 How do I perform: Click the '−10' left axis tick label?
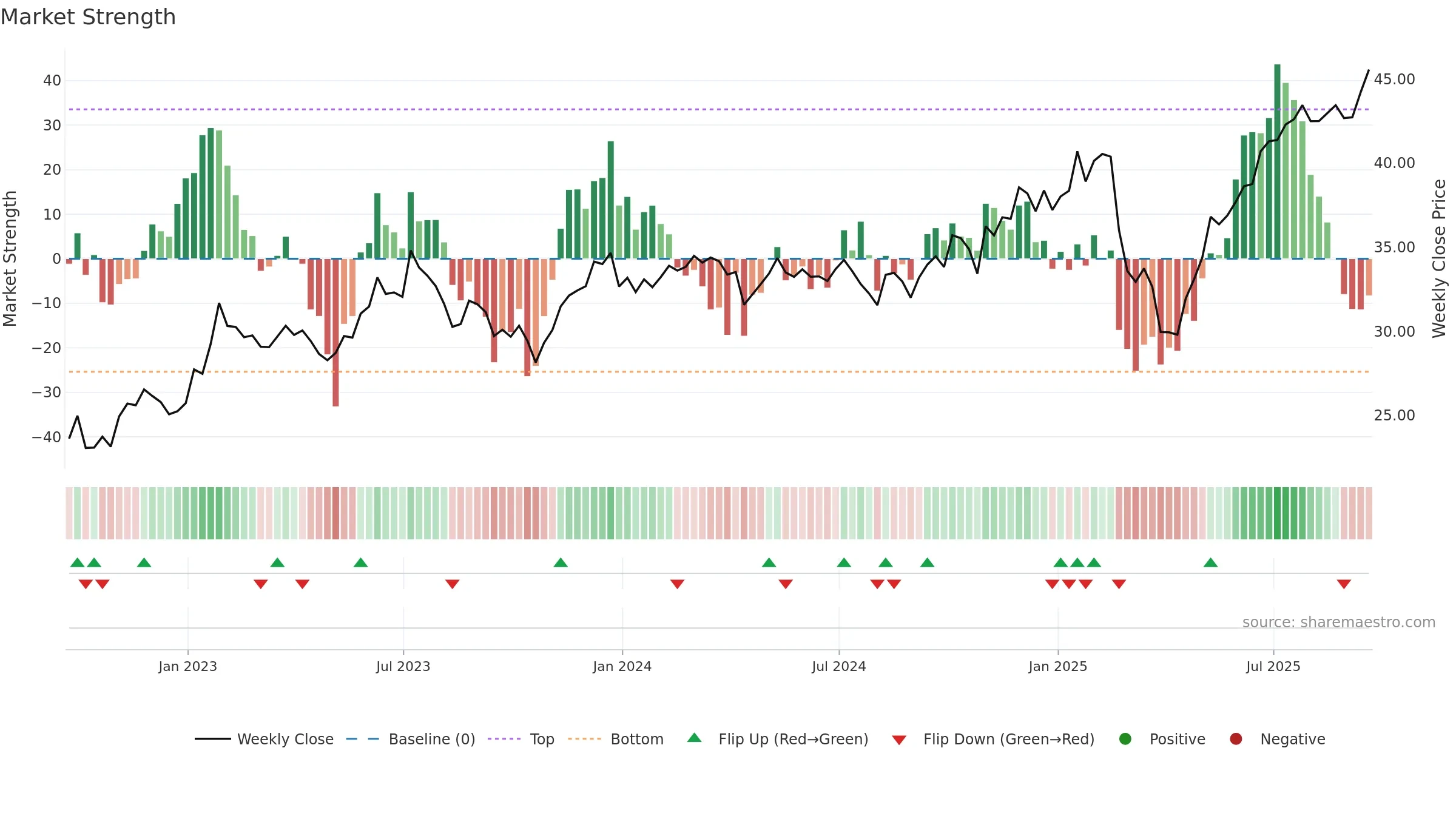coord(47,303)
